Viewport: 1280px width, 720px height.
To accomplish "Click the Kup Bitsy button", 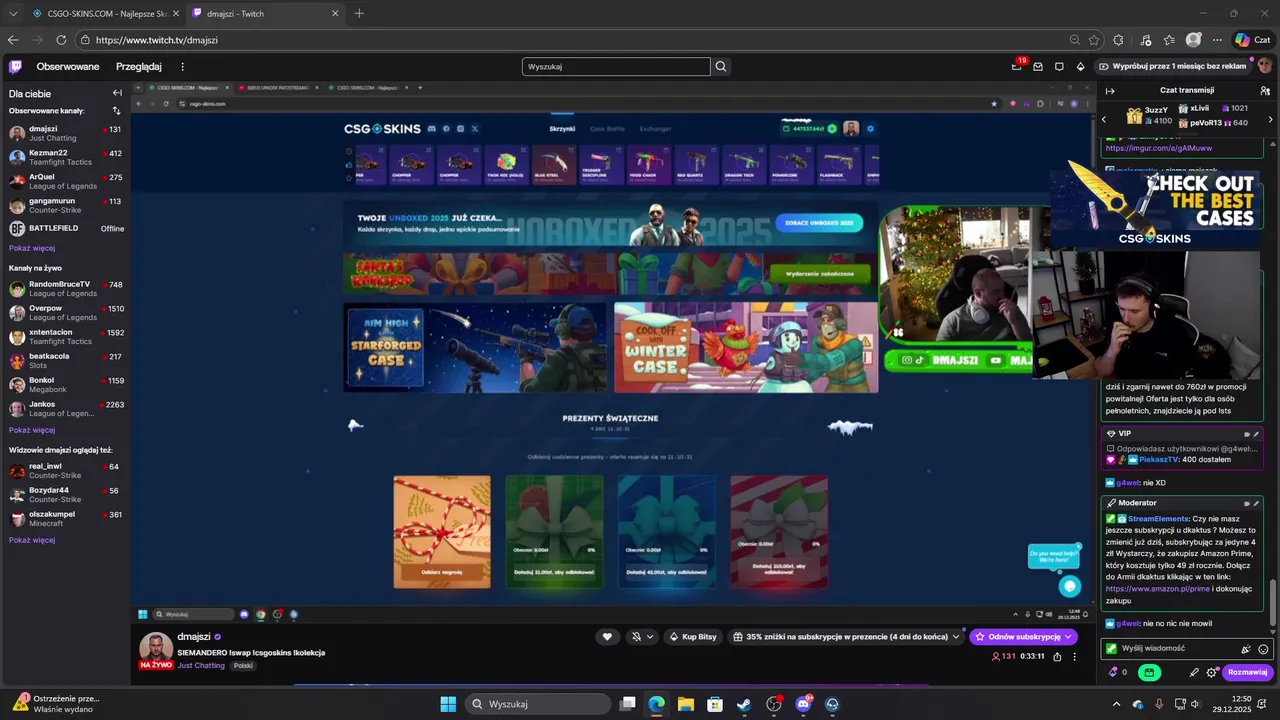I will tap(692, 637).
